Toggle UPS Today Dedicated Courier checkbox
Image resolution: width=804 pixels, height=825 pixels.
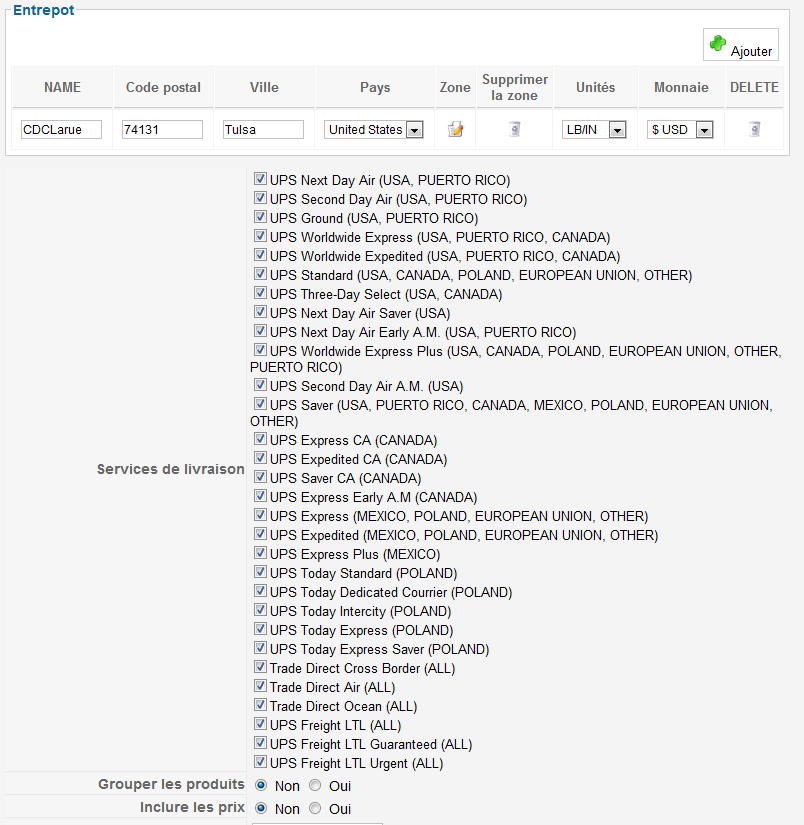(260, 590)
